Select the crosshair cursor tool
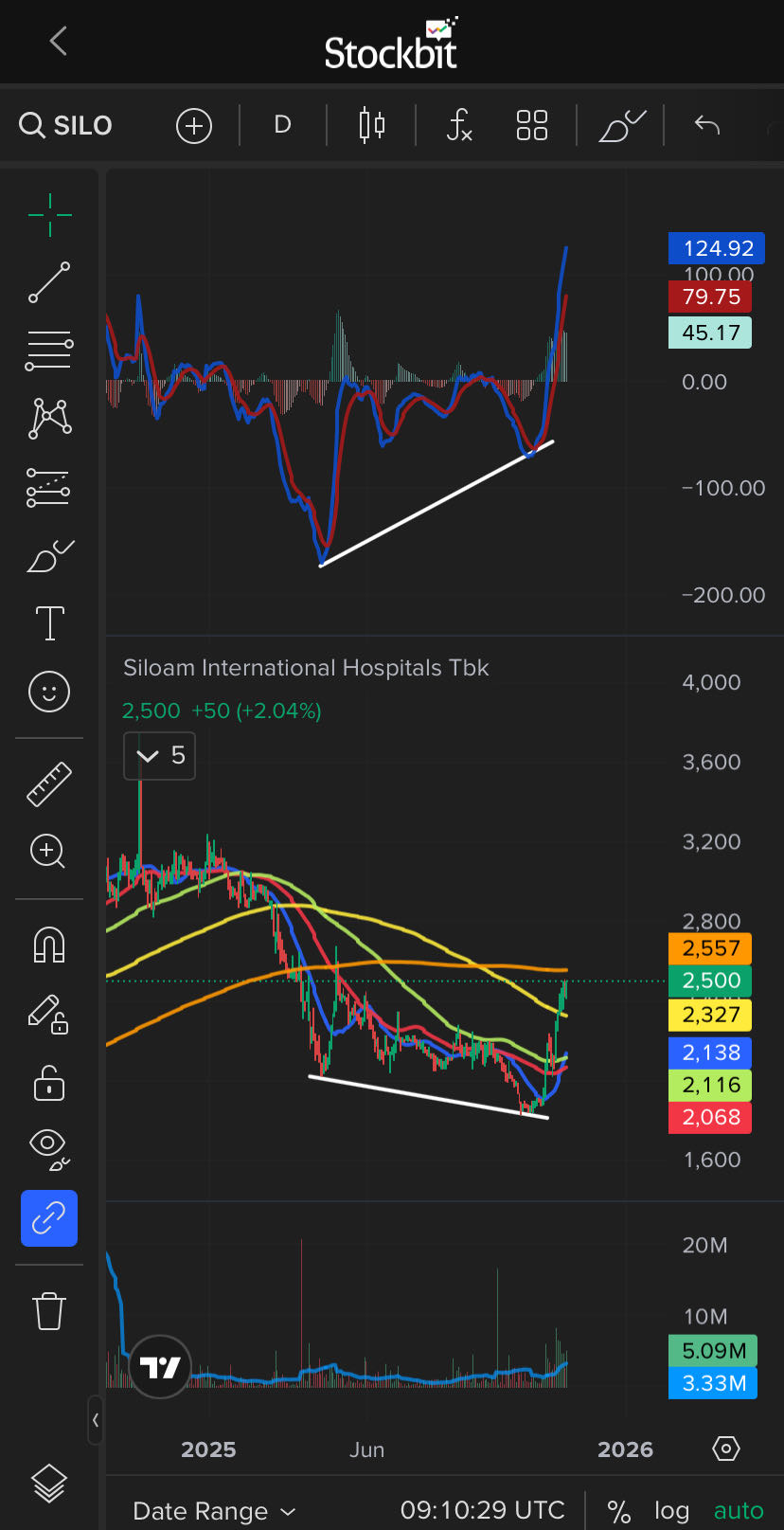 click(x=49, y=215)
